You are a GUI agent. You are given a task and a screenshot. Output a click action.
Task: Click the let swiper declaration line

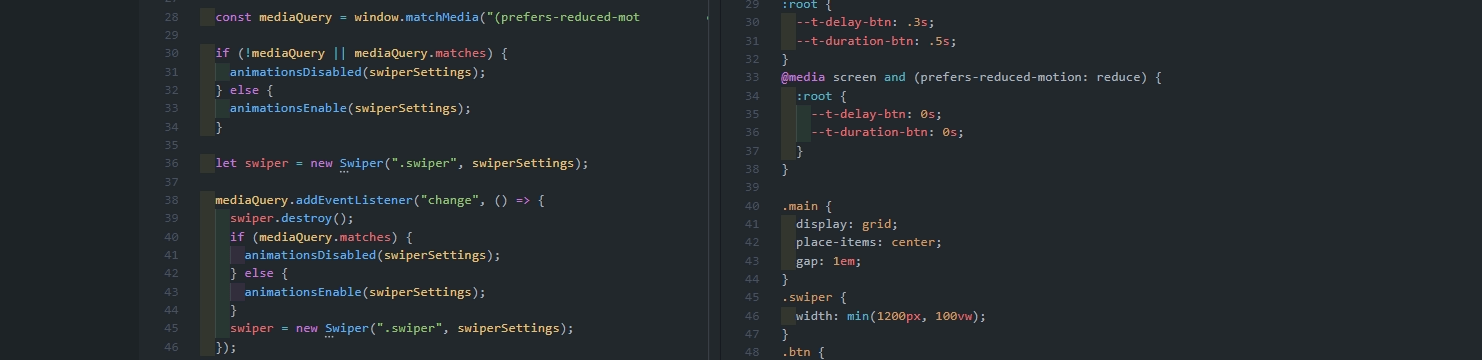(402, 163)
